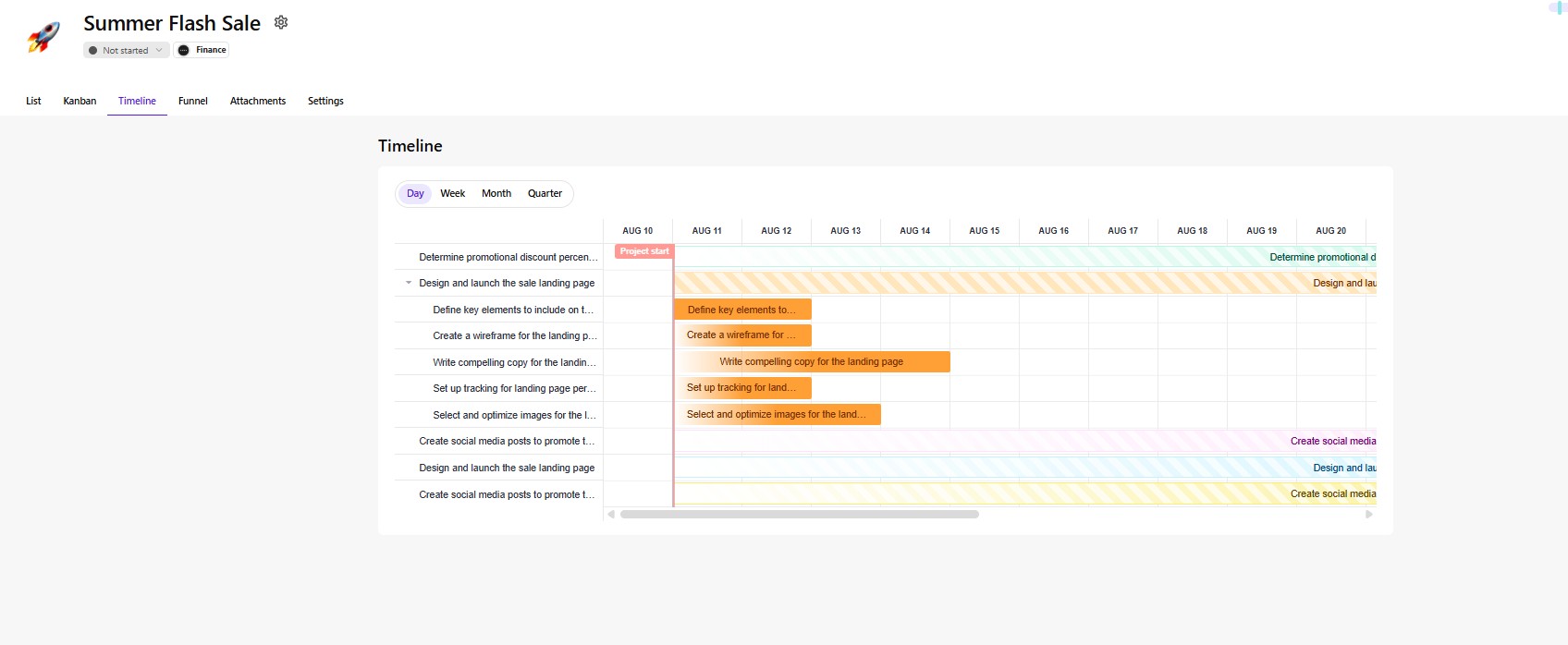The height and width of the screenshot is (645, 1568).
Task: Click the horizontal timeline scrollbar thumb
Action: click(799, 515)
